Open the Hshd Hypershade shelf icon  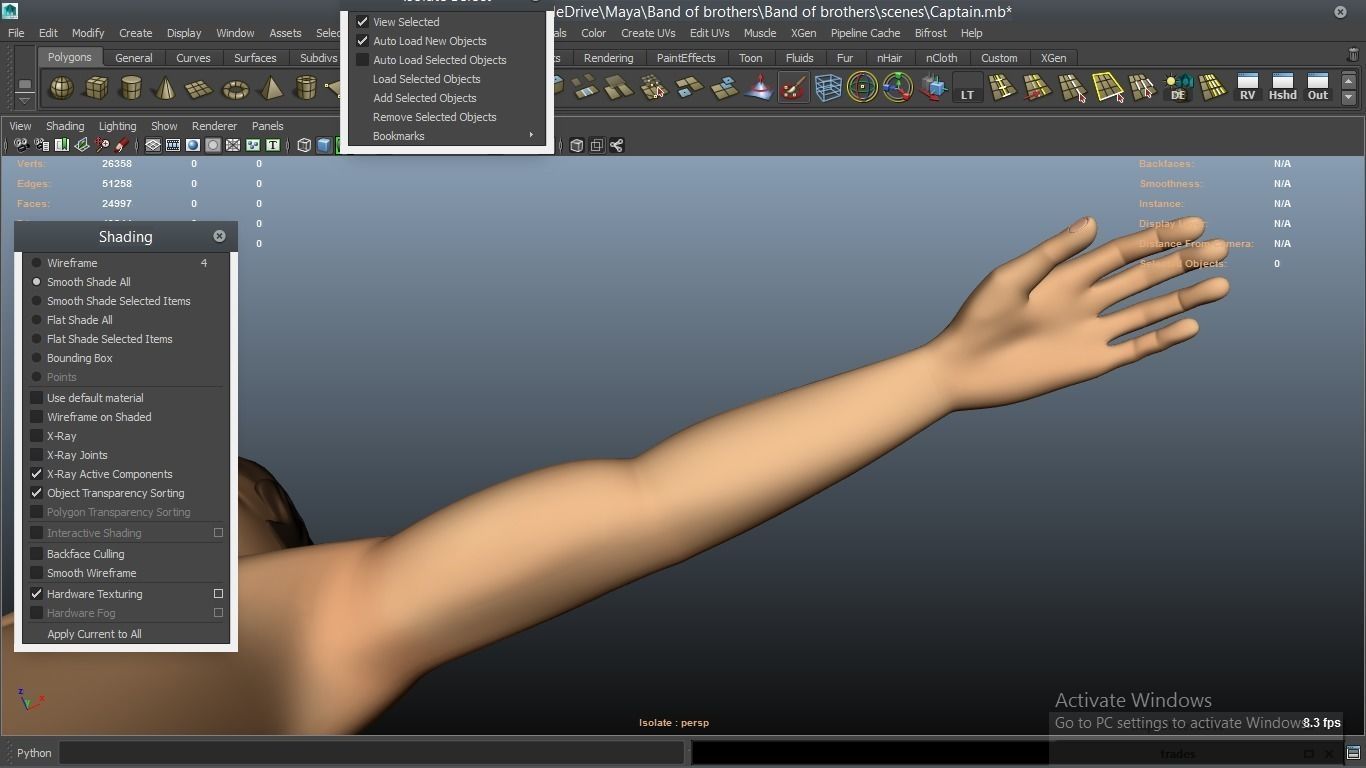pyautogui.click(x=1282, y=88)
